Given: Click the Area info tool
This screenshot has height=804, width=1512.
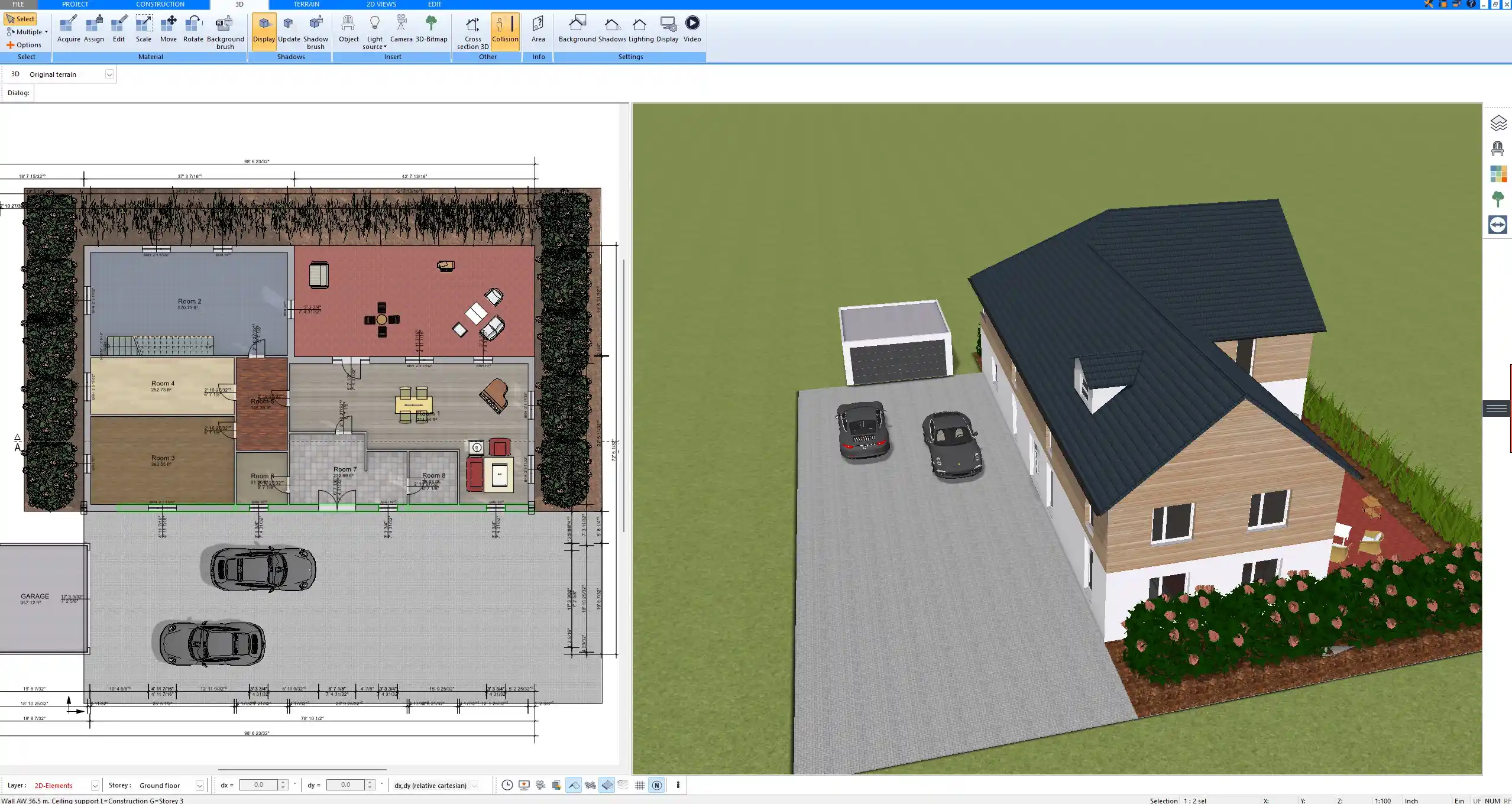Looking at the screenshot, I should pyautogui.click(x=538, y=29).
